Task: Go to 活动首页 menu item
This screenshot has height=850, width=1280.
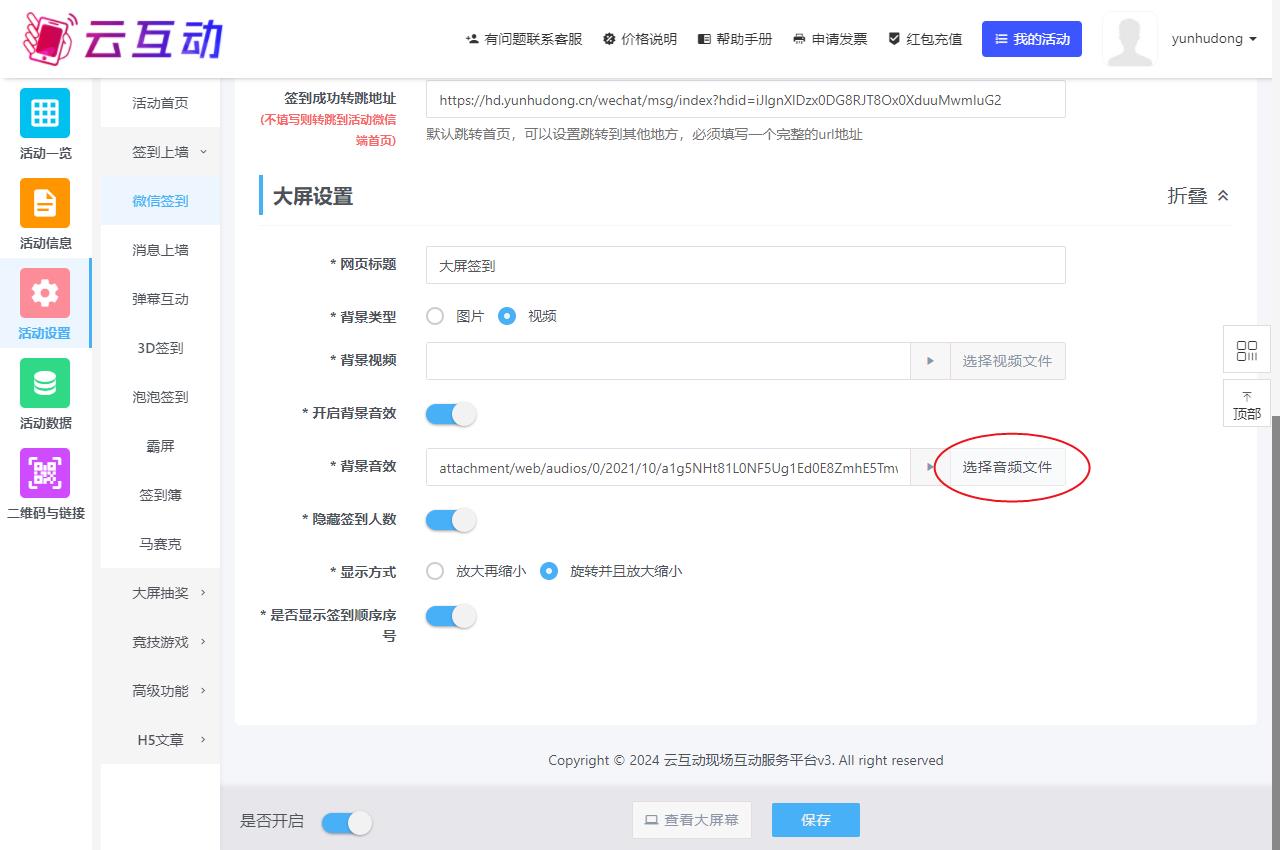Action: (160, 103)
